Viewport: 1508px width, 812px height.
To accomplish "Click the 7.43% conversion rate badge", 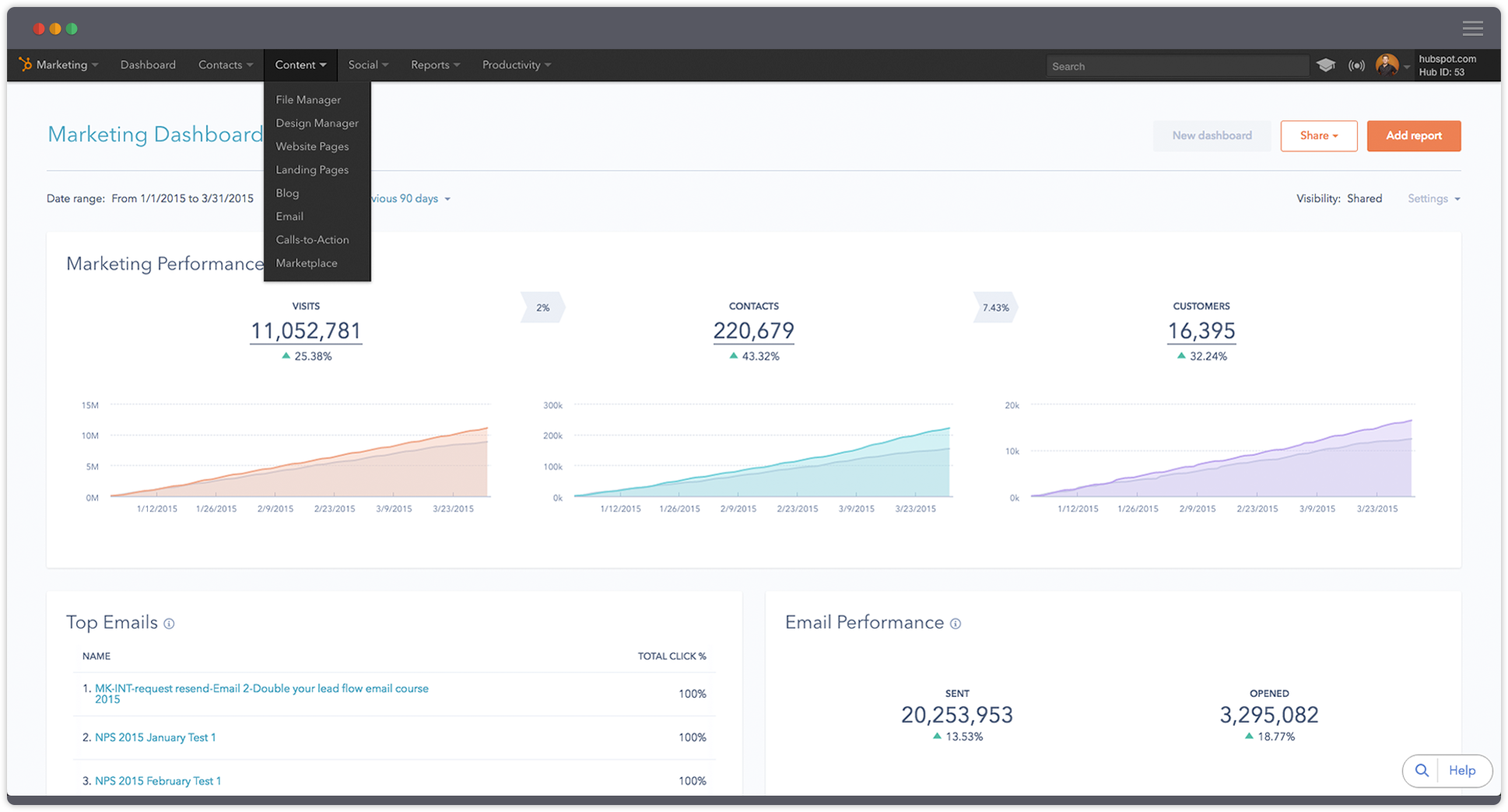I will [x=995, y=308].
